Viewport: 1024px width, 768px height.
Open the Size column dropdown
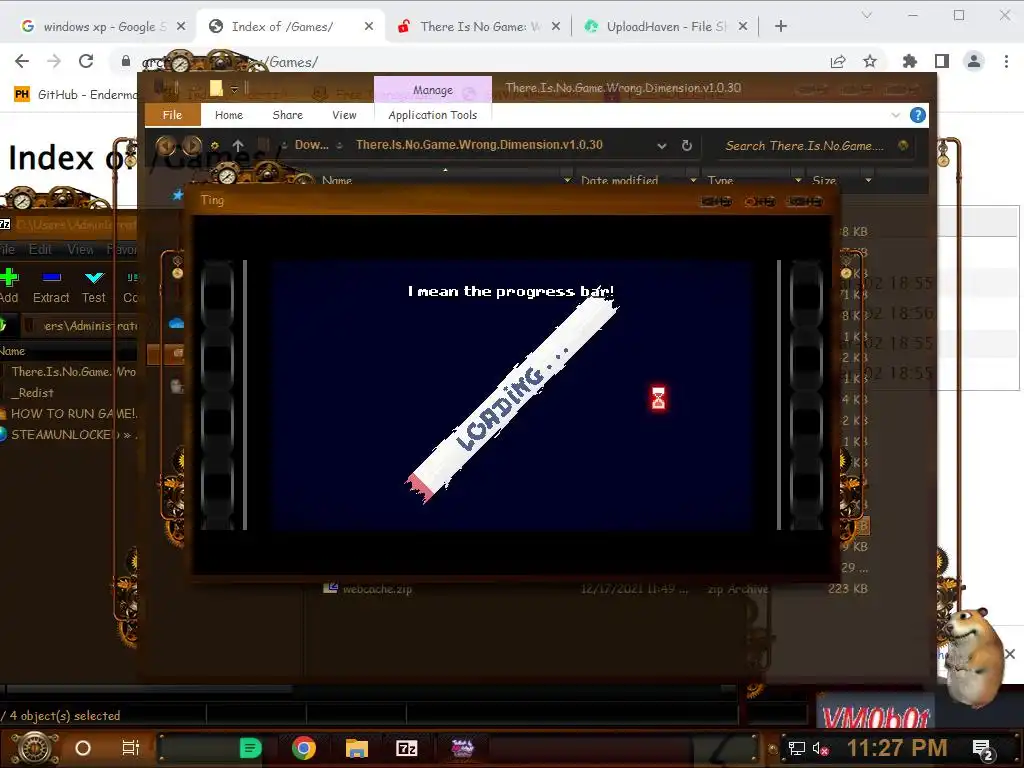pyautogui.click(x=868, y=180)
